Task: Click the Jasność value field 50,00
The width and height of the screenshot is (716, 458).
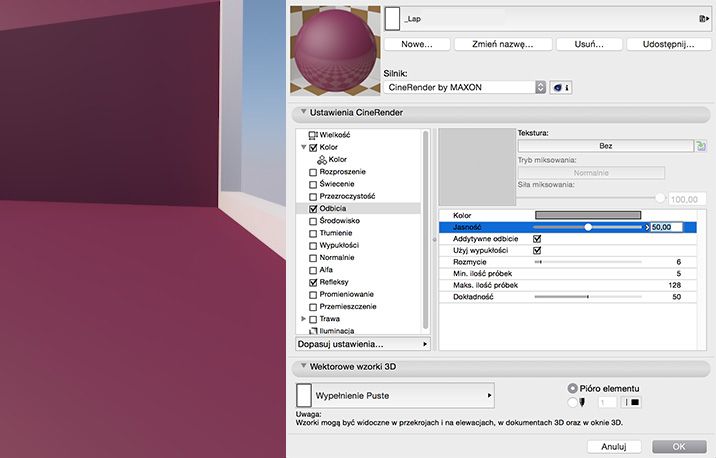Action: pos(666,227)
